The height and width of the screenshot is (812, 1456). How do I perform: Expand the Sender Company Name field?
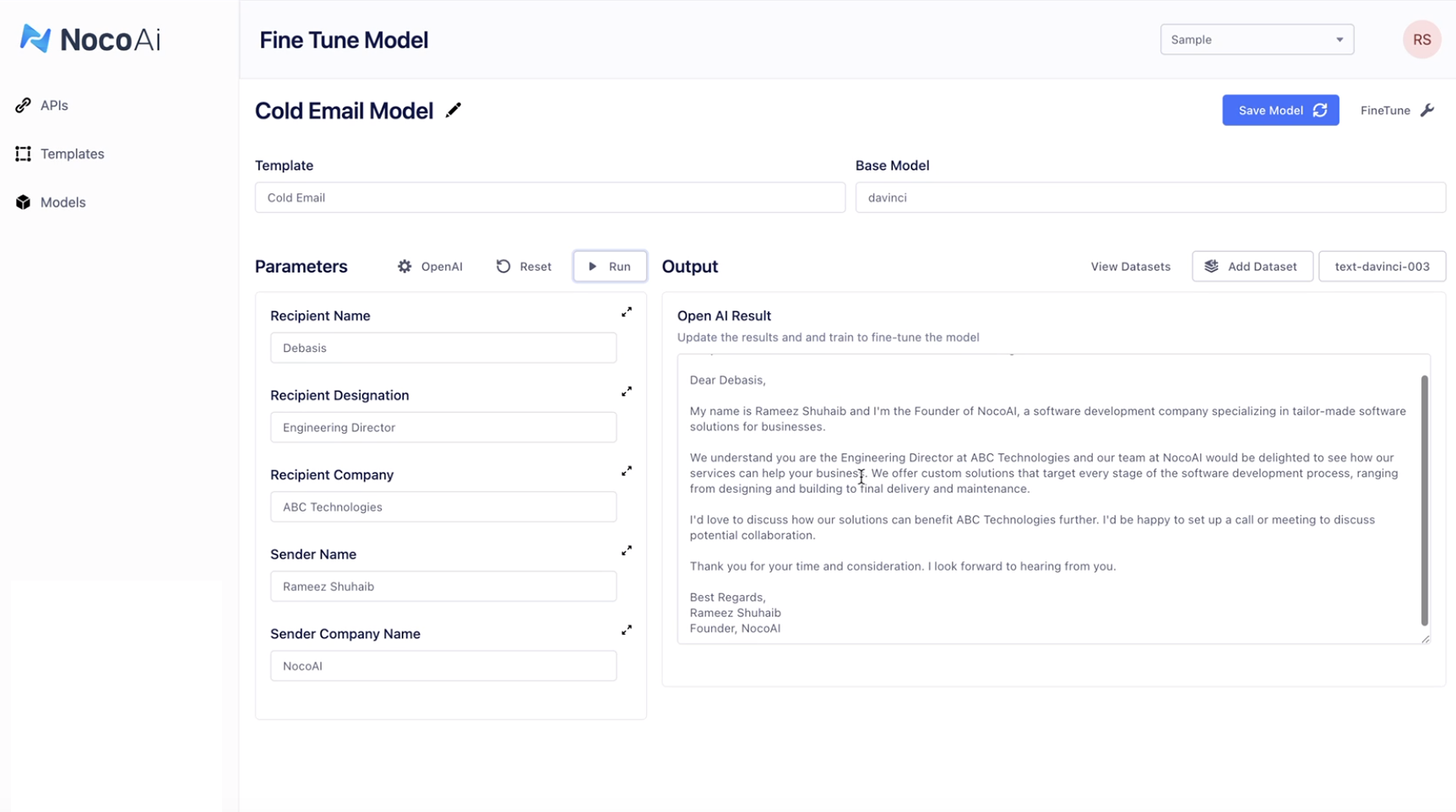click(627, 630)
